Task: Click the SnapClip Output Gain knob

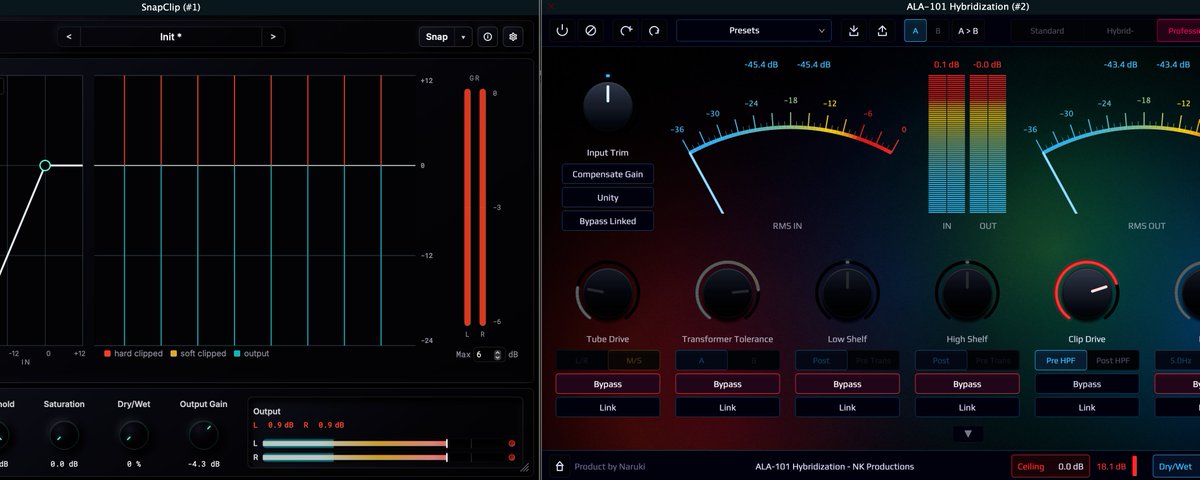Action: [203, 435]
